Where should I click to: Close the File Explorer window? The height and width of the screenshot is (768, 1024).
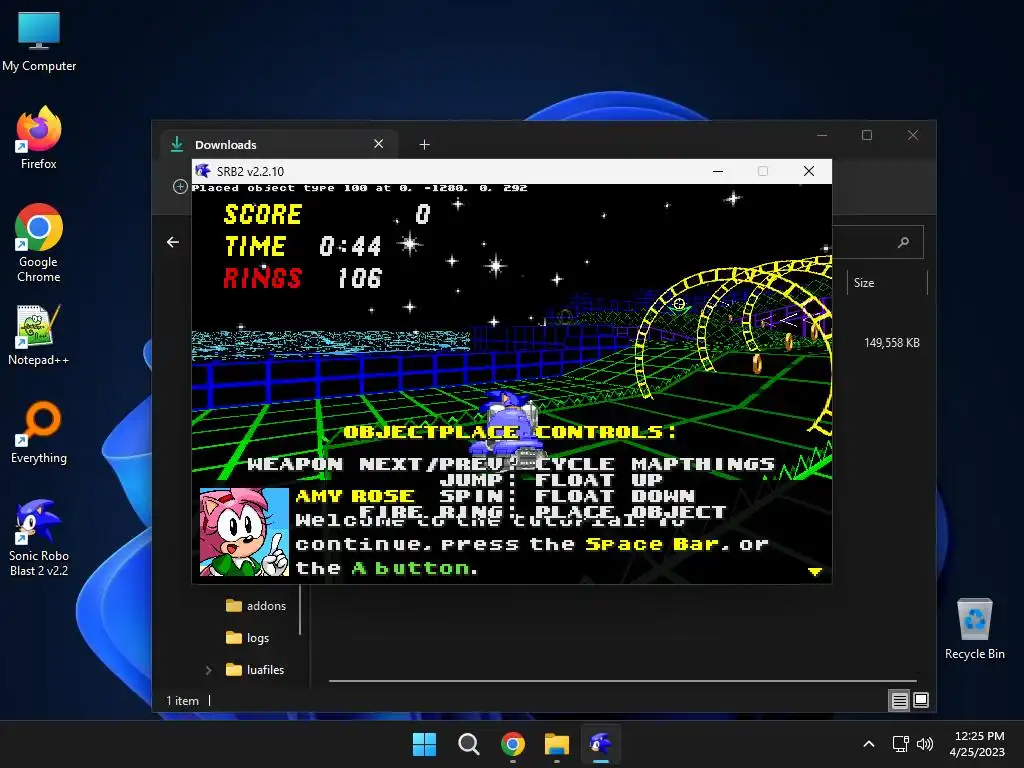pos(913,135)
